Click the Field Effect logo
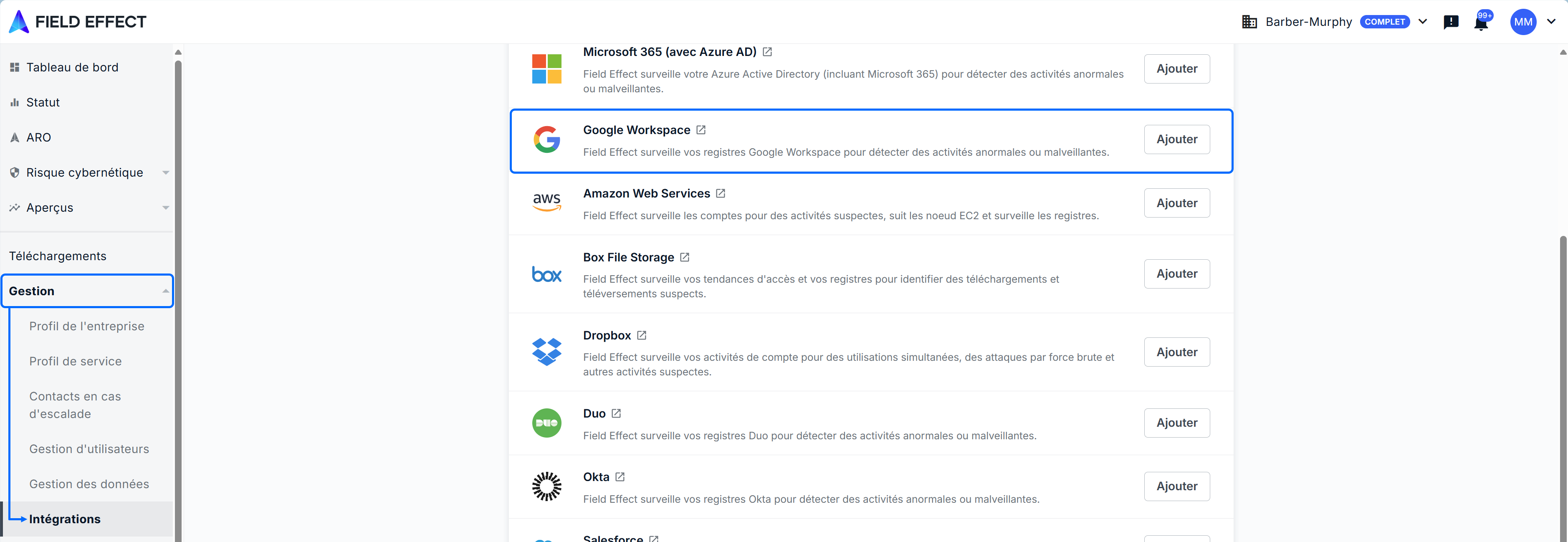The width and height of the screenshot is (1568, 542). point(78,22)
